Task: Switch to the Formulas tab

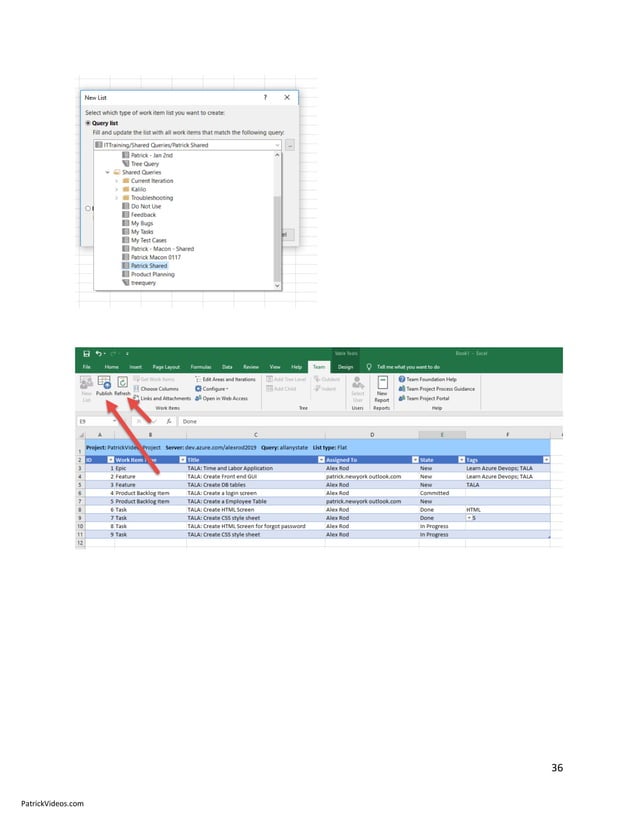Action: [x=201, y=367]
